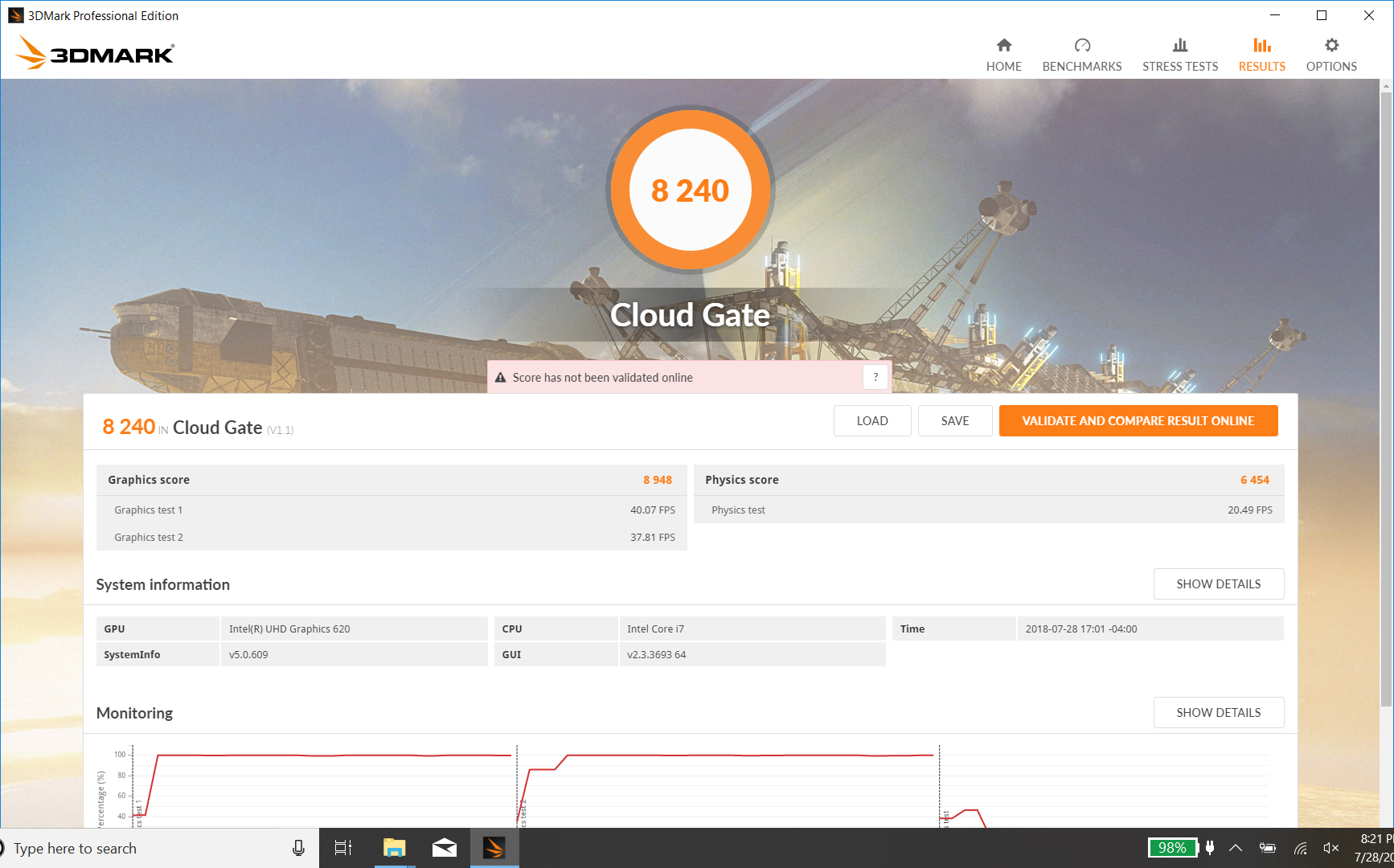This screenshot has height=868, width=1394.
Task: Click VALIDATE AND COMPARE RESULT ONLINE
Action: tap(1138, 421)
